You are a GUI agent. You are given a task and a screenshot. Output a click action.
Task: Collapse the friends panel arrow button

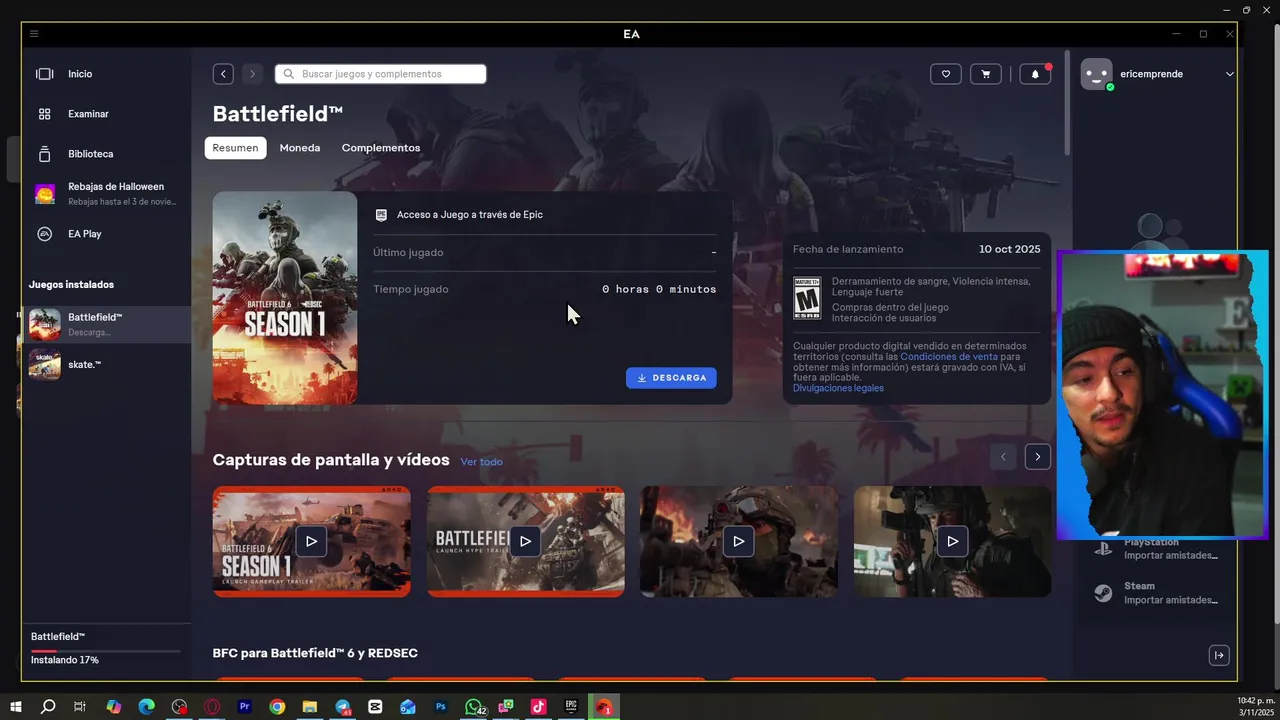1219,656
